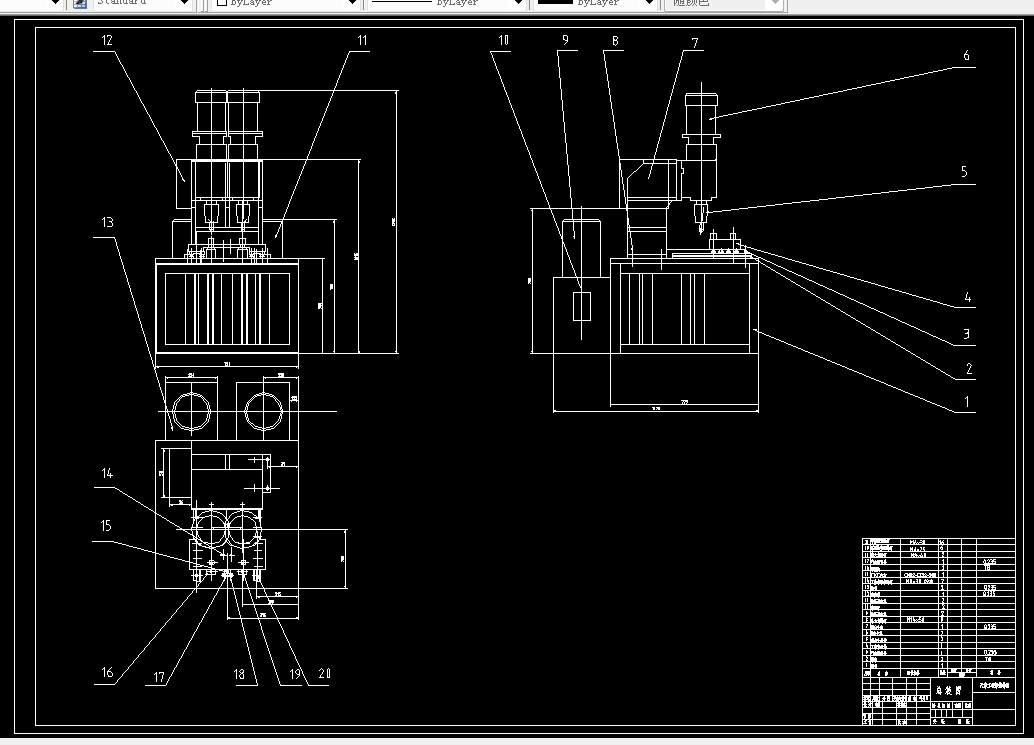Select callout number 16 in the drawing
Viewport: 1034px width, 745px height.
pos(107,672)
